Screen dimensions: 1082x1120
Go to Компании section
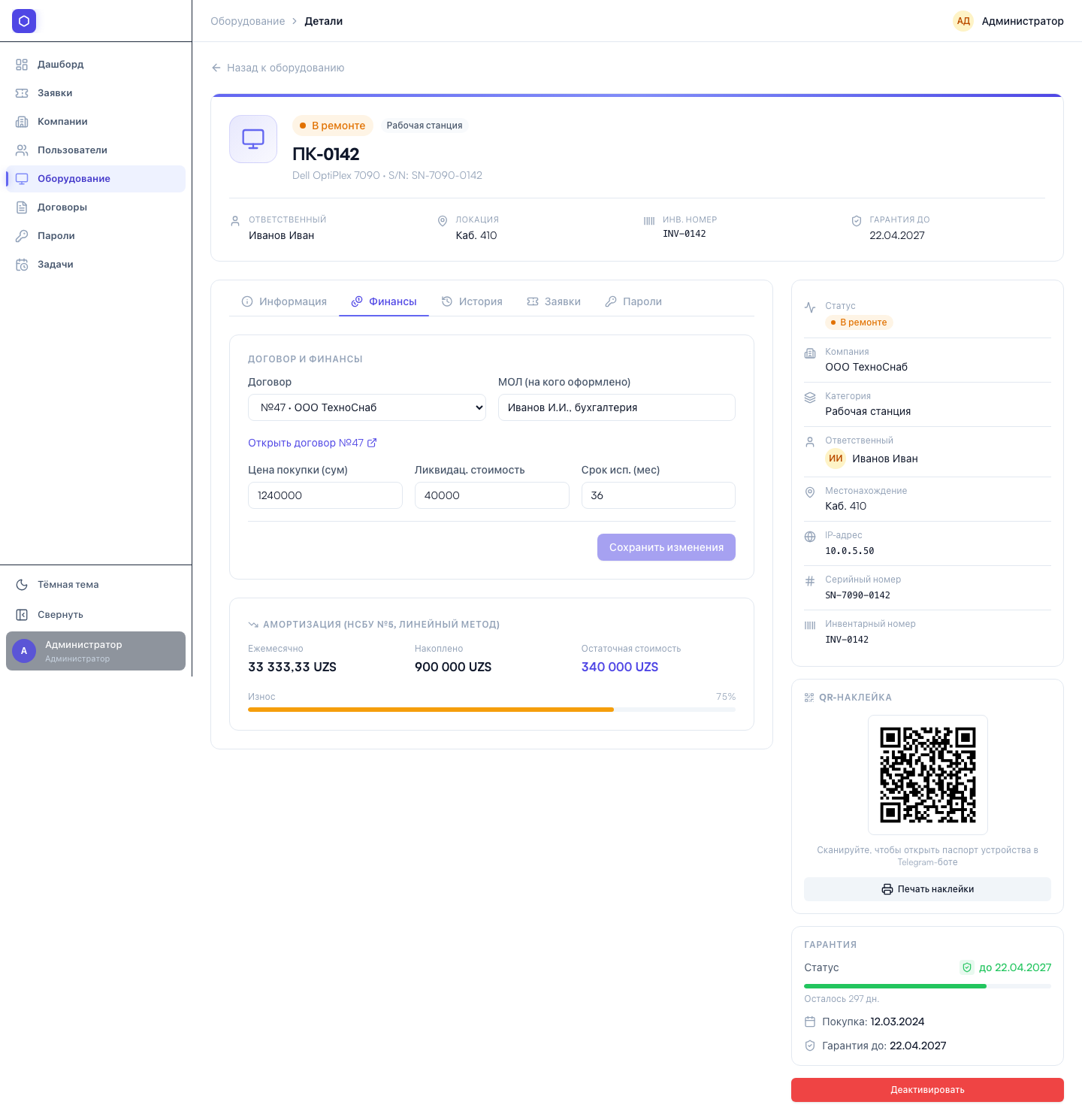pyautogui.click(x=95, y=122)
